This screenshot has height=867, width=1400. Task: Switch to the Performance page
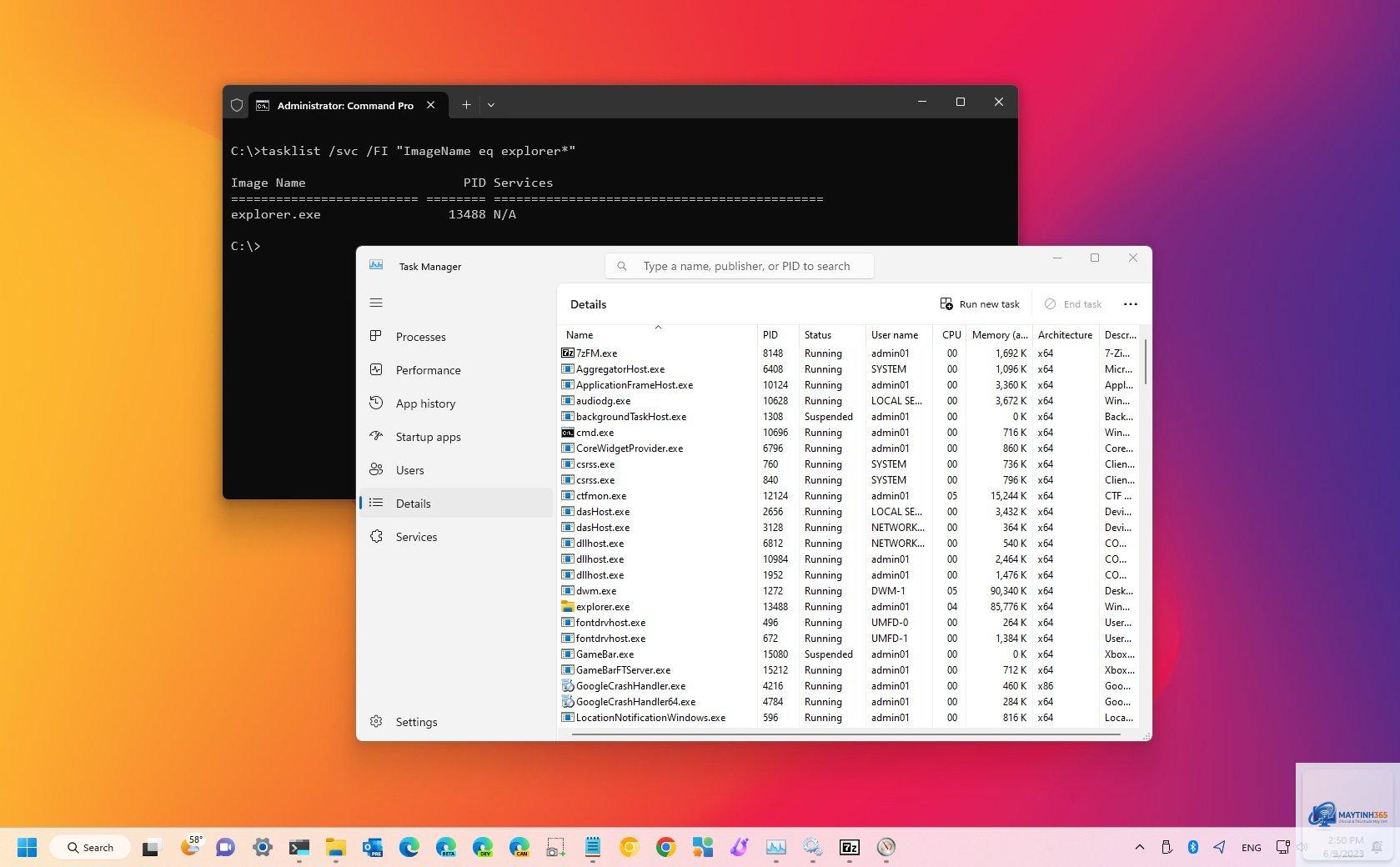pyautogui.click(x=455, y=370)
